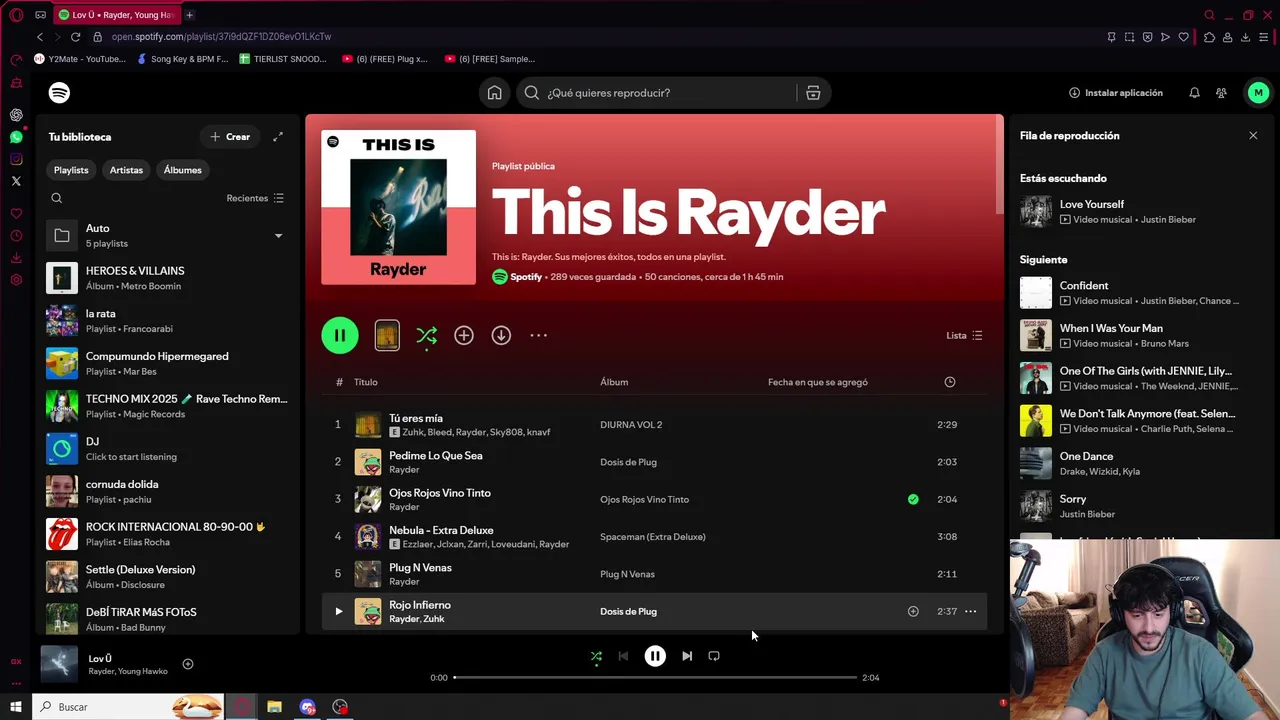The image size is (1280, 720).
Task: Open the Plug N Venas album link
Action: point(627,574)
